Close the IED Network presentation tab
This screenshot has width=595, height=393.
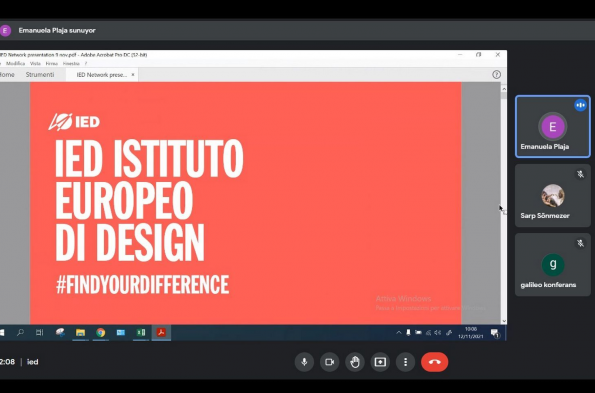point(133,75)
